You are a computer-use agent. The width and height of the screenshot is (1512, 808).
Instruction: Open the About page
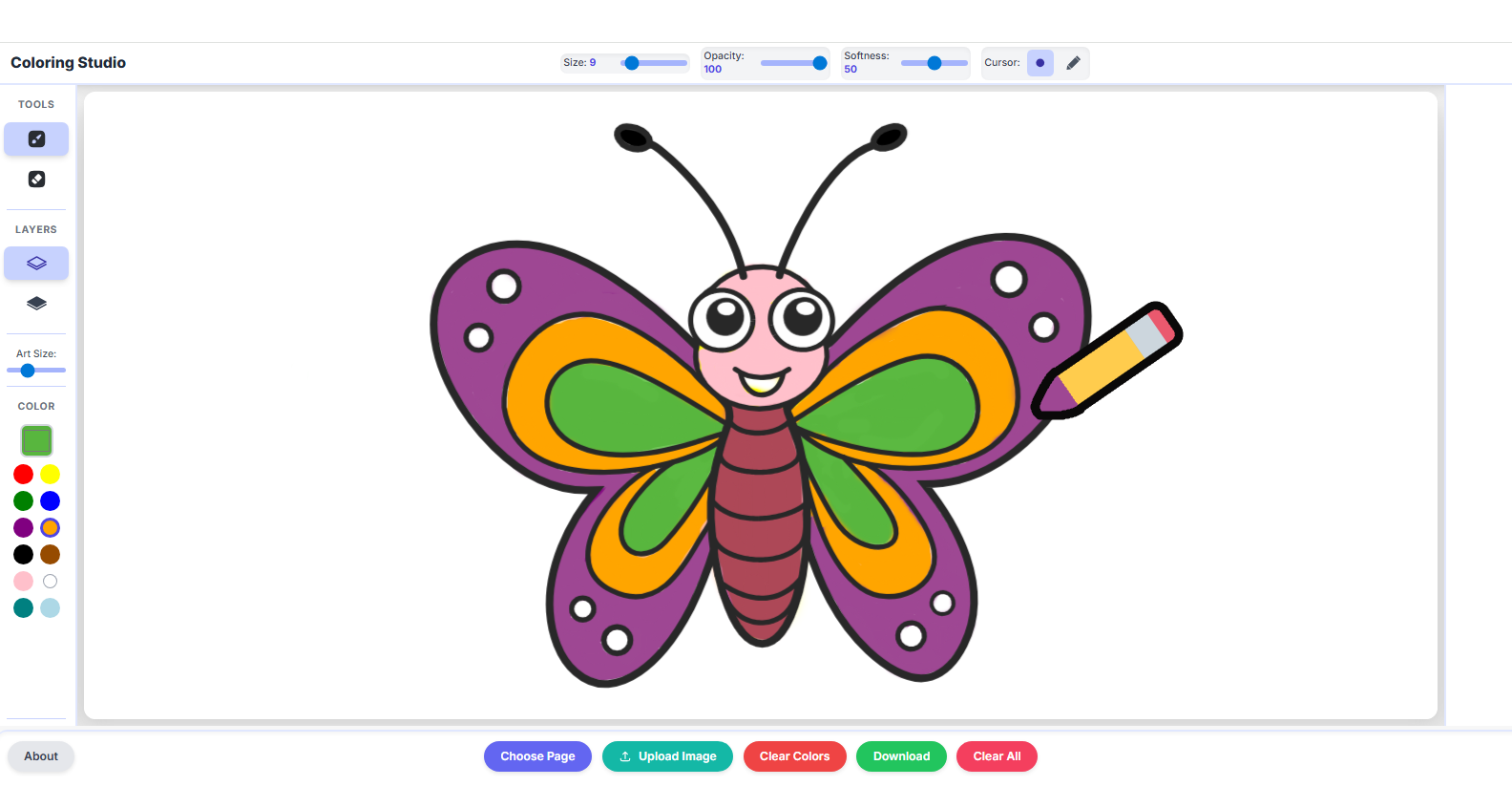click(x=41, y=756)
